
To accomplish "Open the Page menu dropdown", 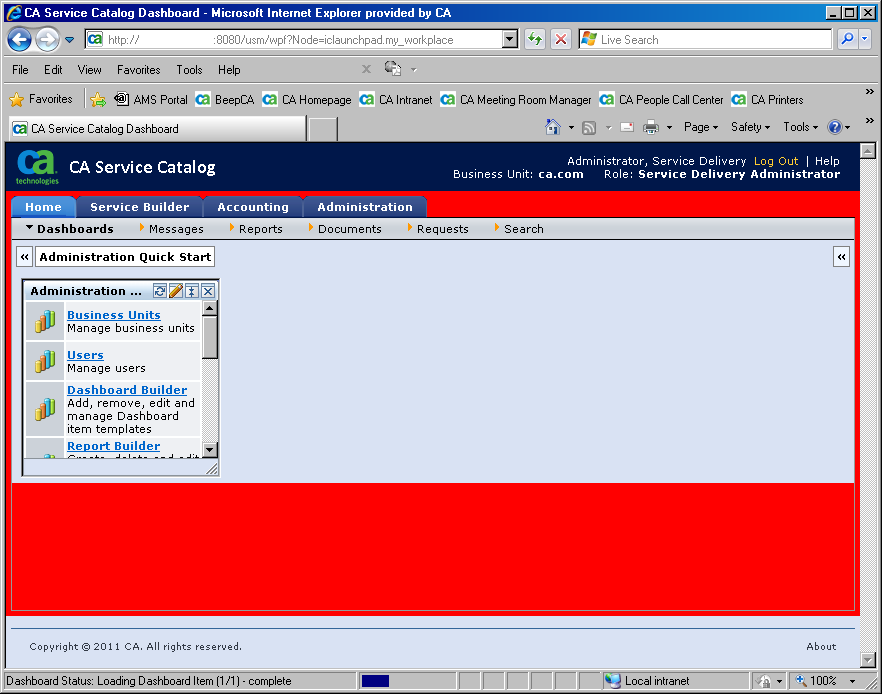I will coord(701,127).
